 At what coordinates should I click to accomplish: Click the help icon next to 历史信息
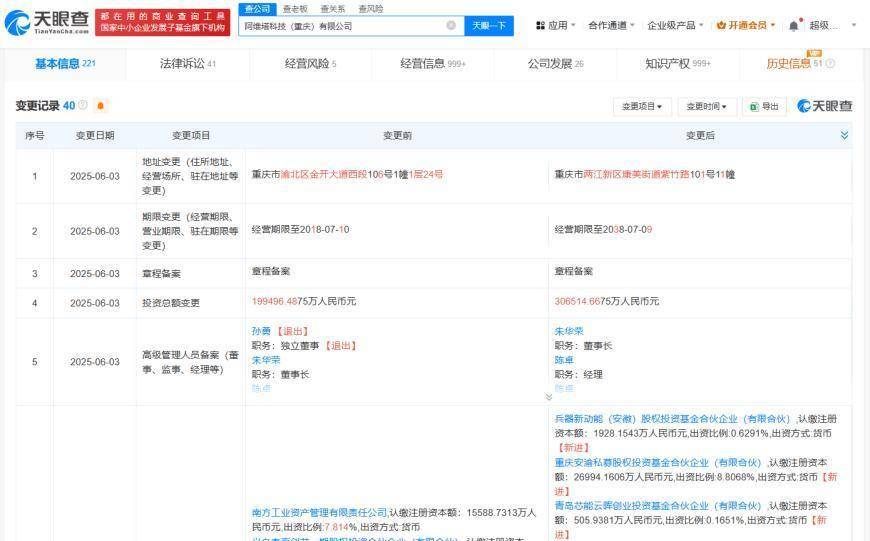point(830,63)
